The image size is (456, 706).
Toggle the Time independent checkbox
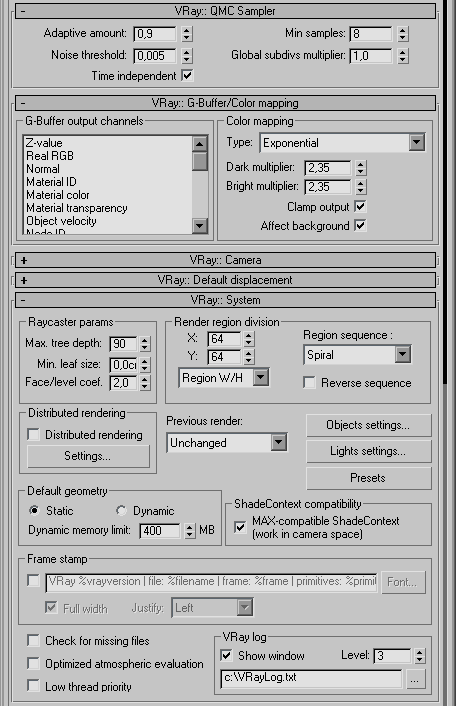tap(187, 76)
